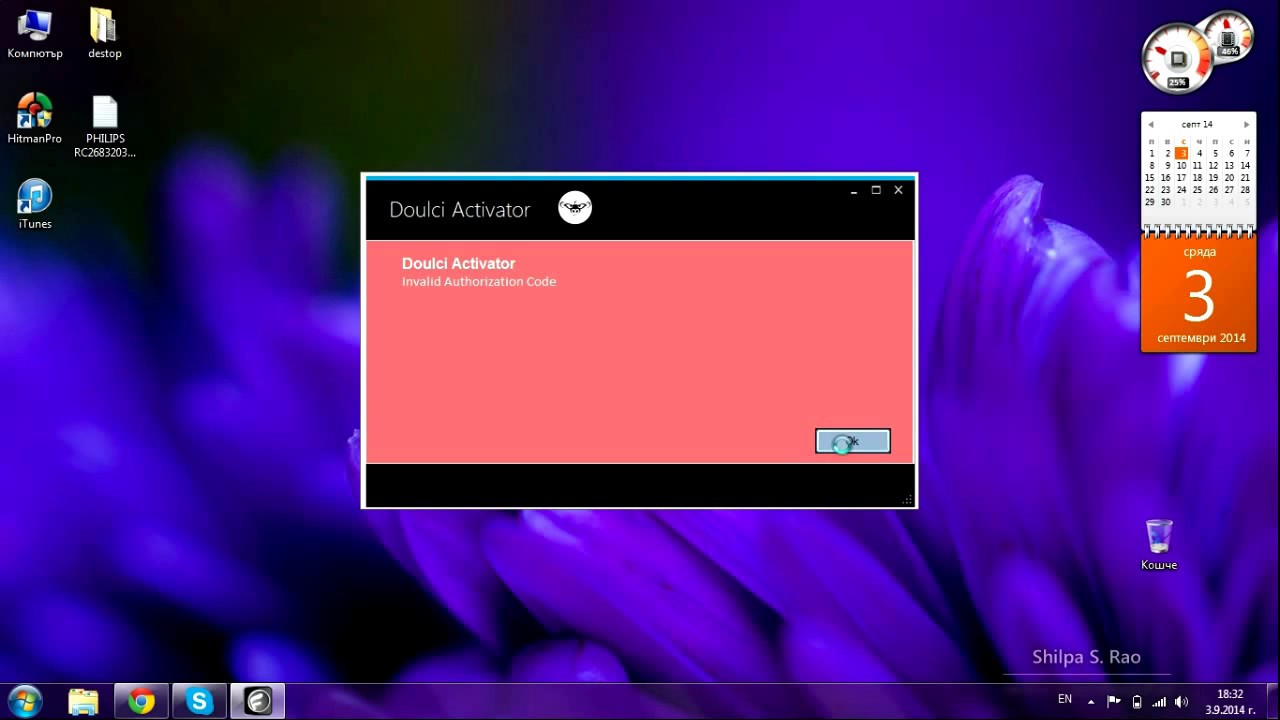The image size is (1280, 720).
Task: Click the септ 14 calendar header
Action: tap(1197, 124)
